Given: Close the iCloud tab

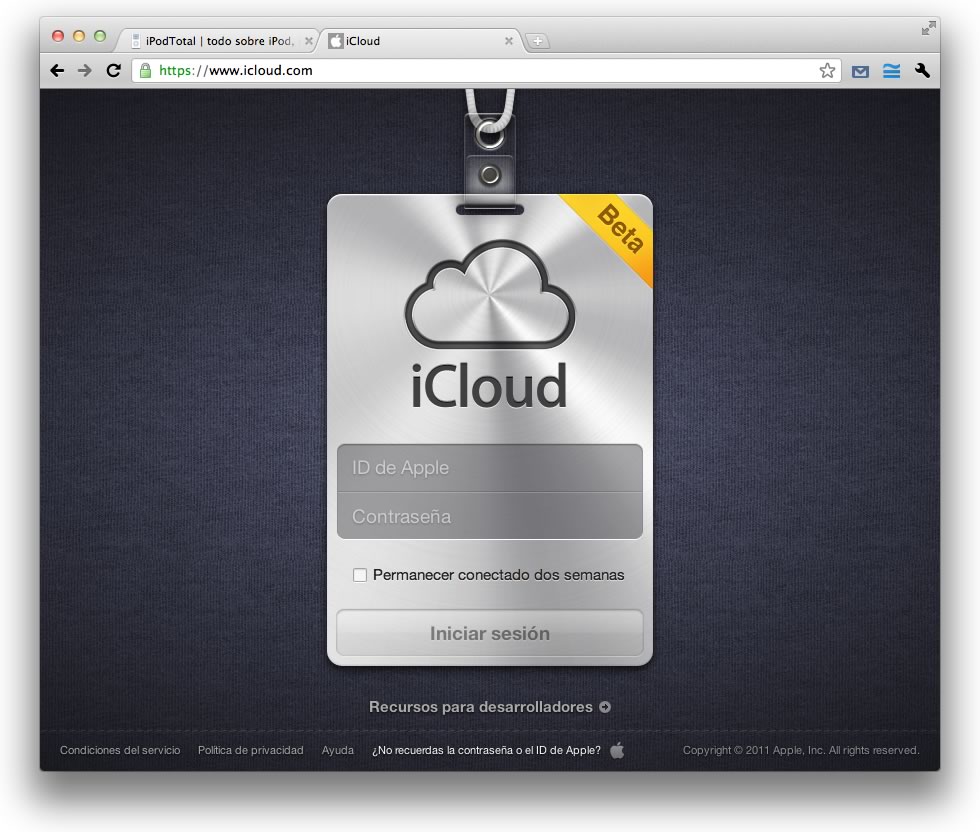Looking at the screenshot, I should 509,41.
